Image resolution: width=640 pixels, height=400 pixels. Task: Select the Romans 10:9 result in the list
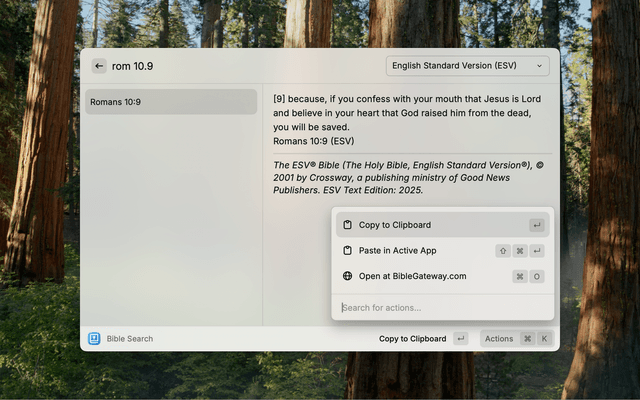pos(171,102)
